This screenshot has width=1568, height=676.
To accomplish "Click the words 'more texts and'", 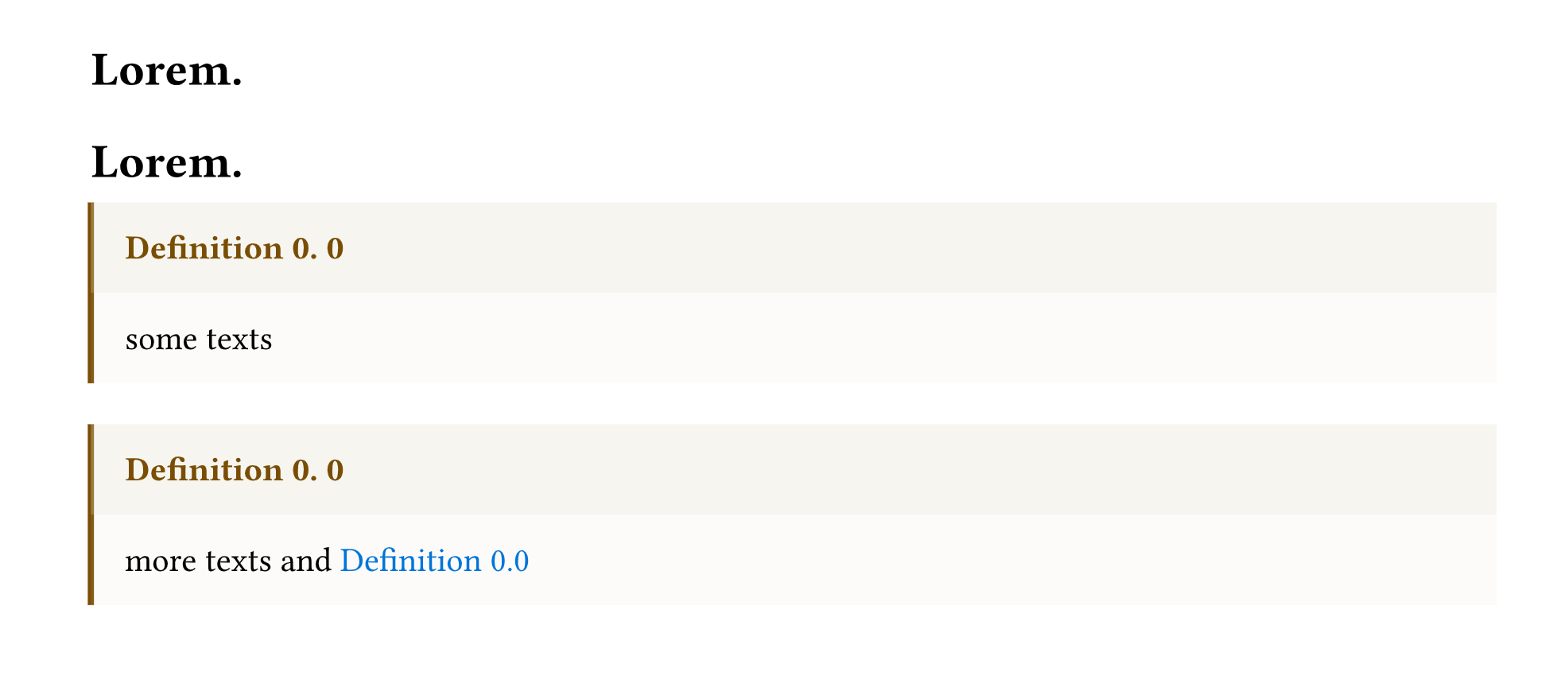I will [228, 561].
